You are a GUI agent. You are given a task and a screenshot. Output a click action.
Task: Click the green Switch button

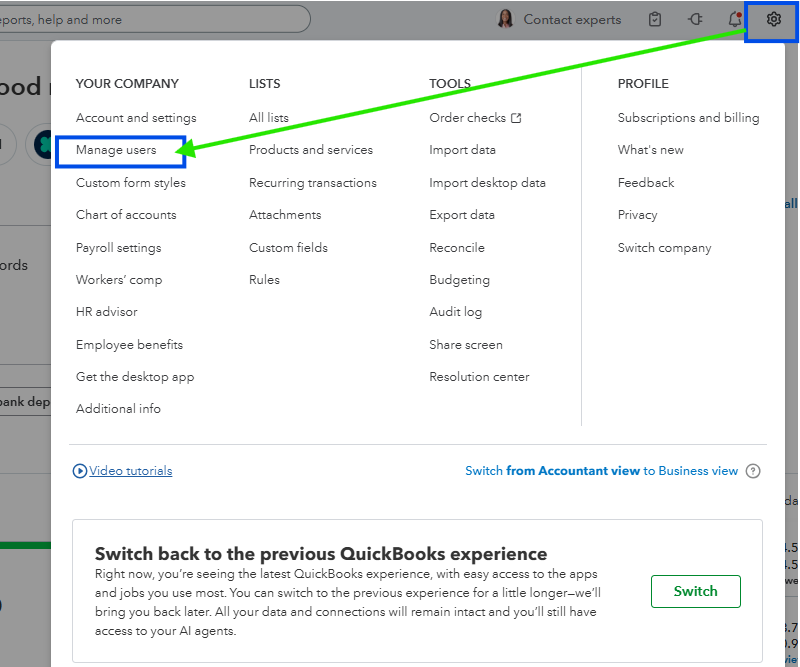pyautogui.click(x=695, y=591)
